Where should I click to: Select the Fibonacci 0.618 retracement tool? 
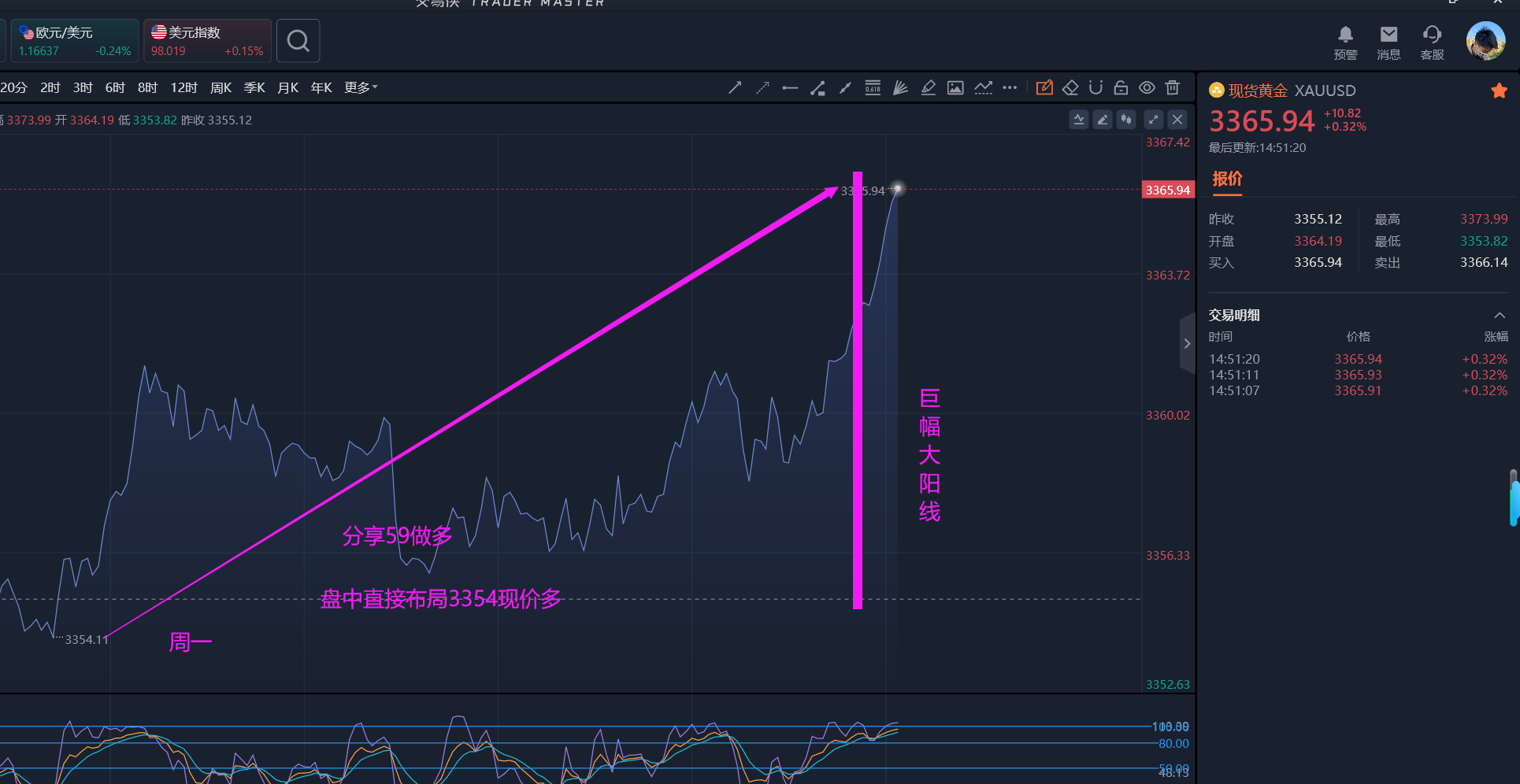click(873, 87)
